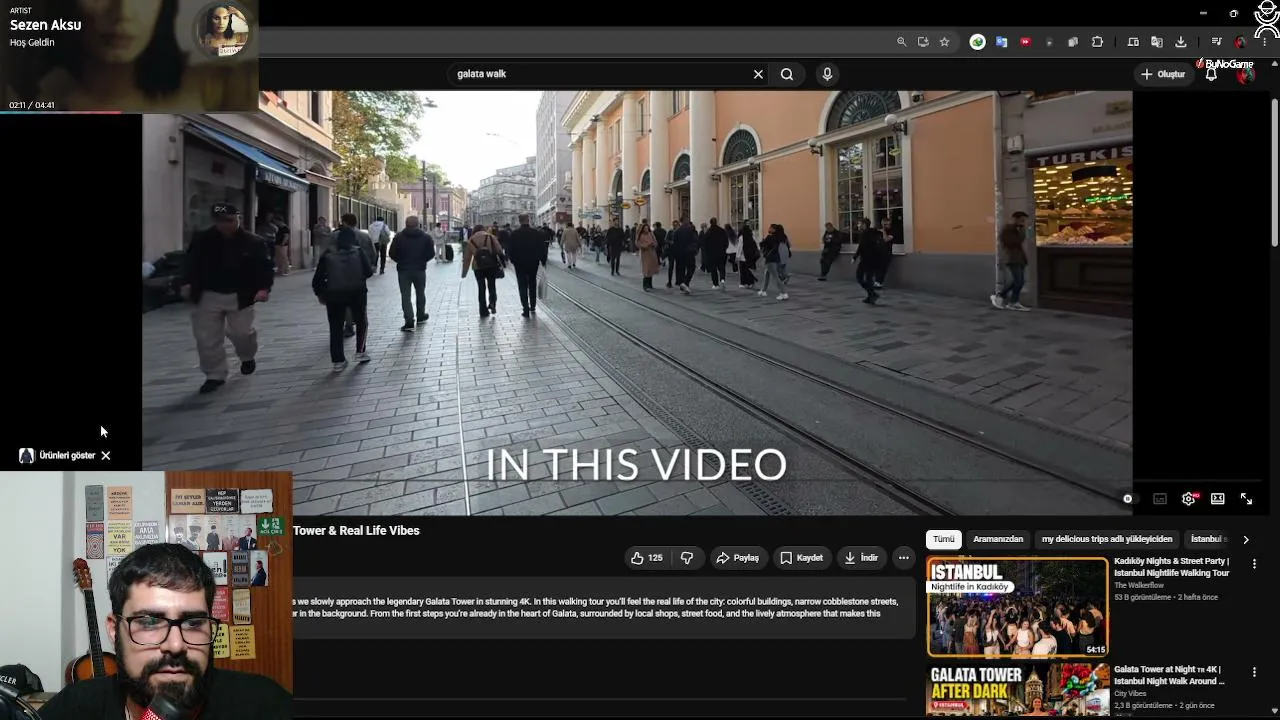Click the magnifier search button
The height and width of the screenshot is (720, 1280).
[787, 74]
